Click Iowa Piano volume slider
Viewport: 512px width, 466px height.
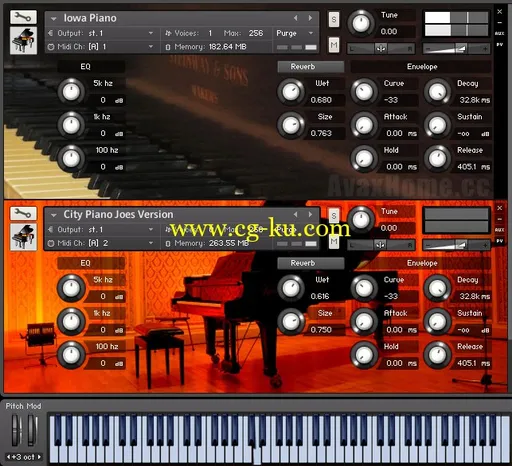(456, 49)
